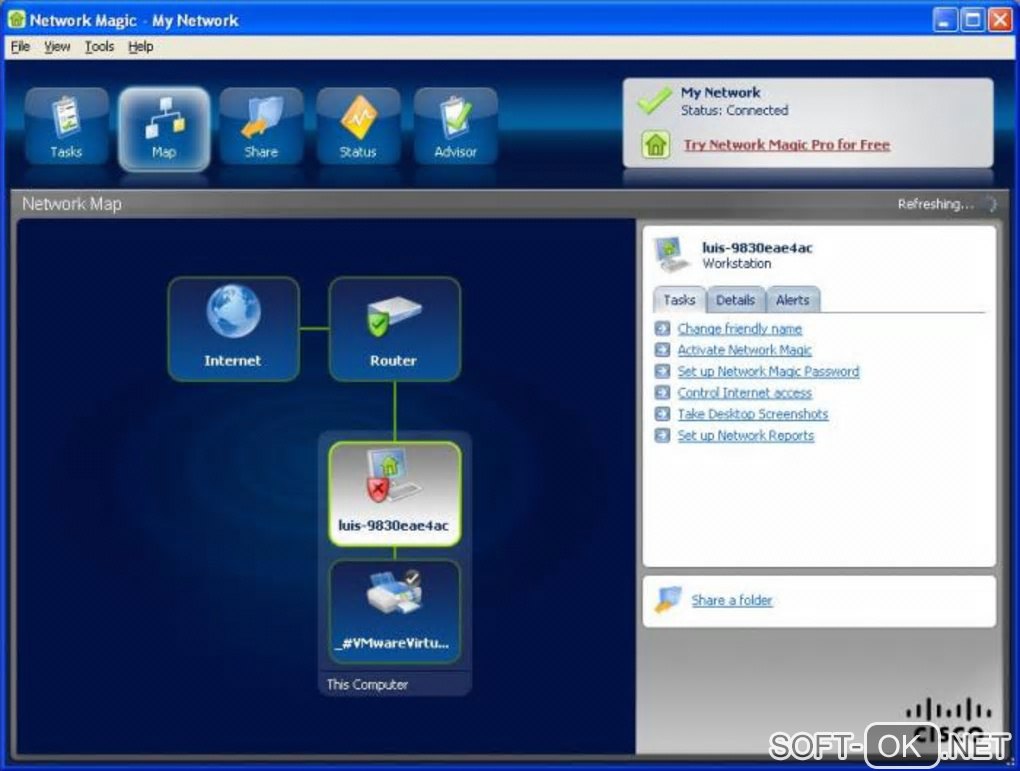The height and width of the screenshot is (771, 1020).
Task: Click the green house Network Magic Pro icon
Action: [655, 144]
